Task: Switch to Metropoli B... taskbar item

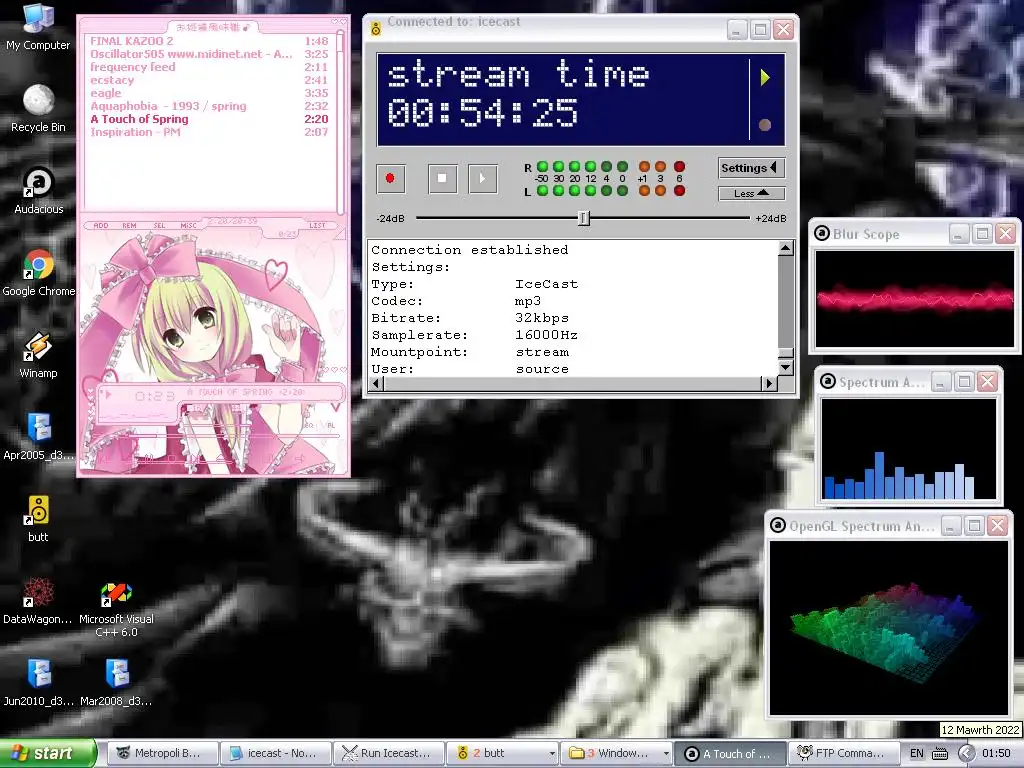Action: click(162, 753)
